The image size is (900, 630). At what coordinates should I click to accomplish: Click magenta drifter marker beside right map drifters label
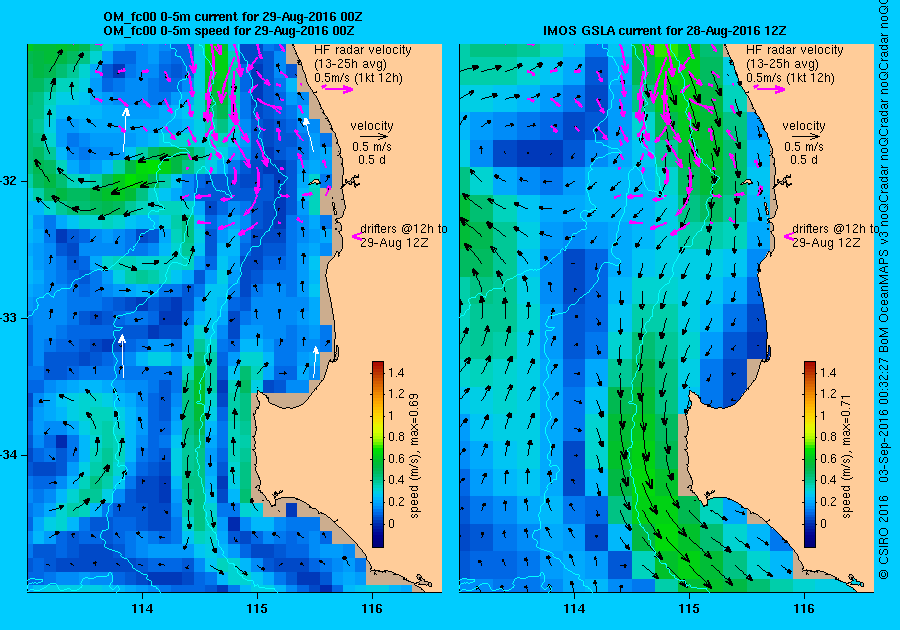[x=788, y=236]
